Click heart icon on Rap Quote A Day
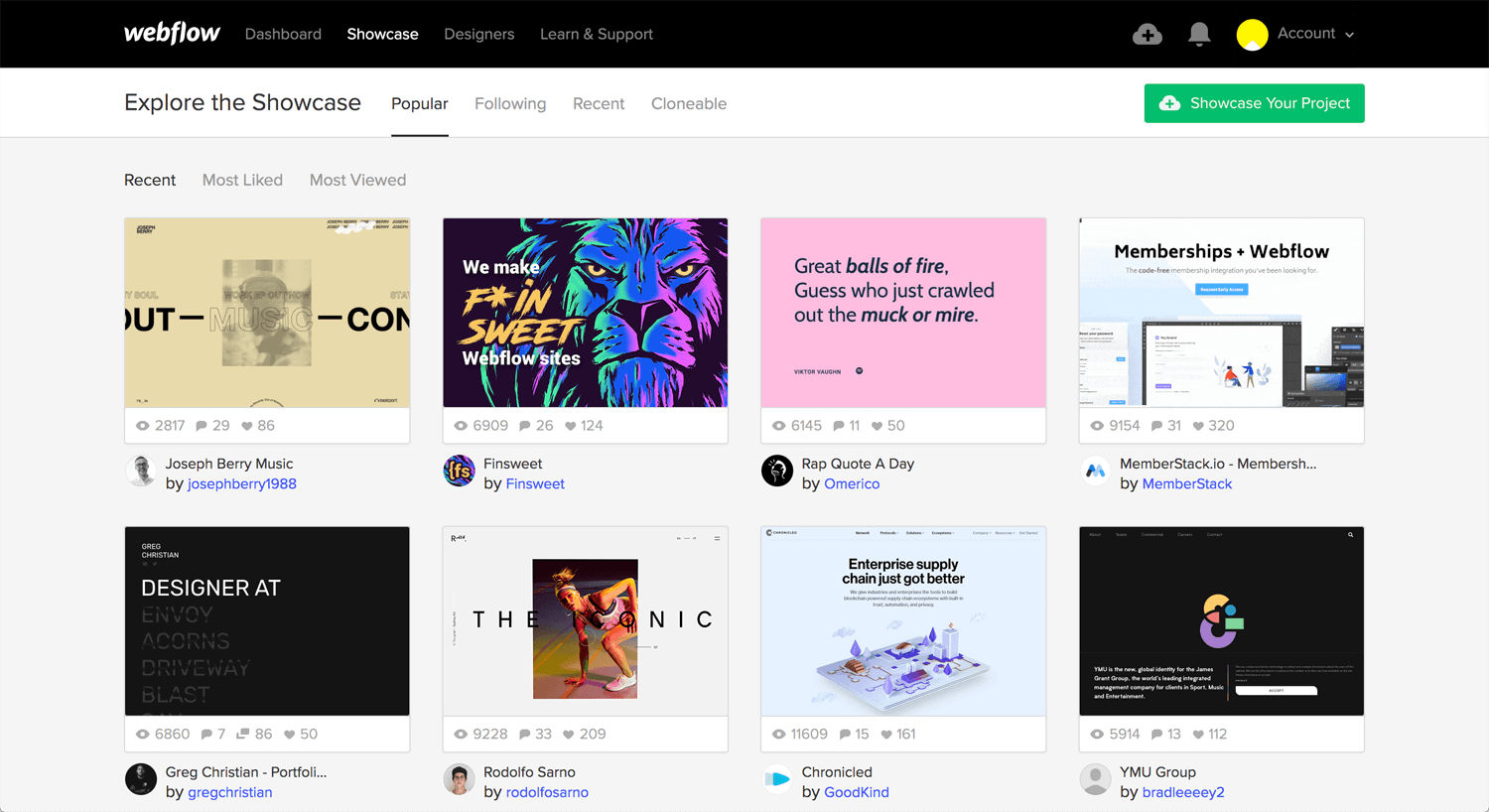The image size is (1489, 812). pos(878,426)
